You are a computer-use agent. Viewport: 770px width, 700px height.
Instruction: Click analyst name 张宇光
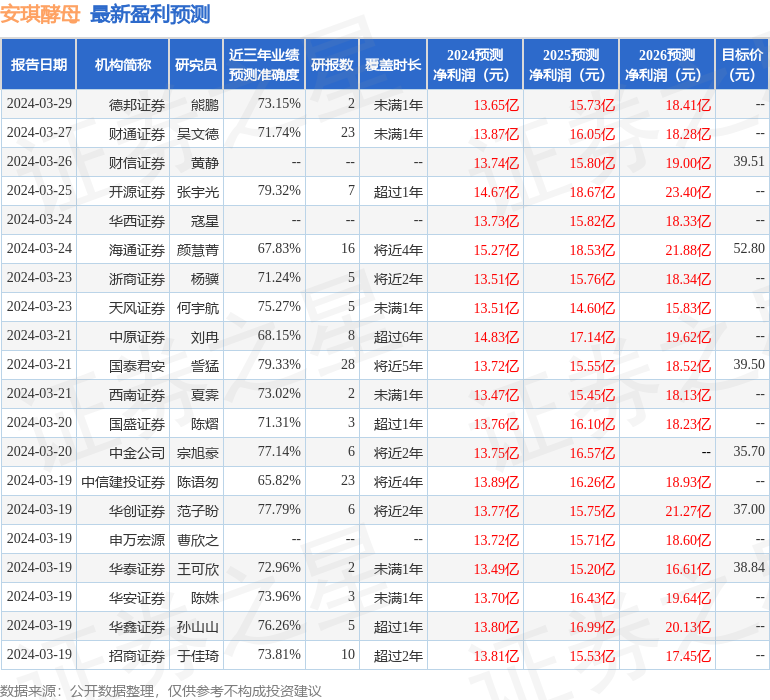pyautogui.click(x=197, y=191)
